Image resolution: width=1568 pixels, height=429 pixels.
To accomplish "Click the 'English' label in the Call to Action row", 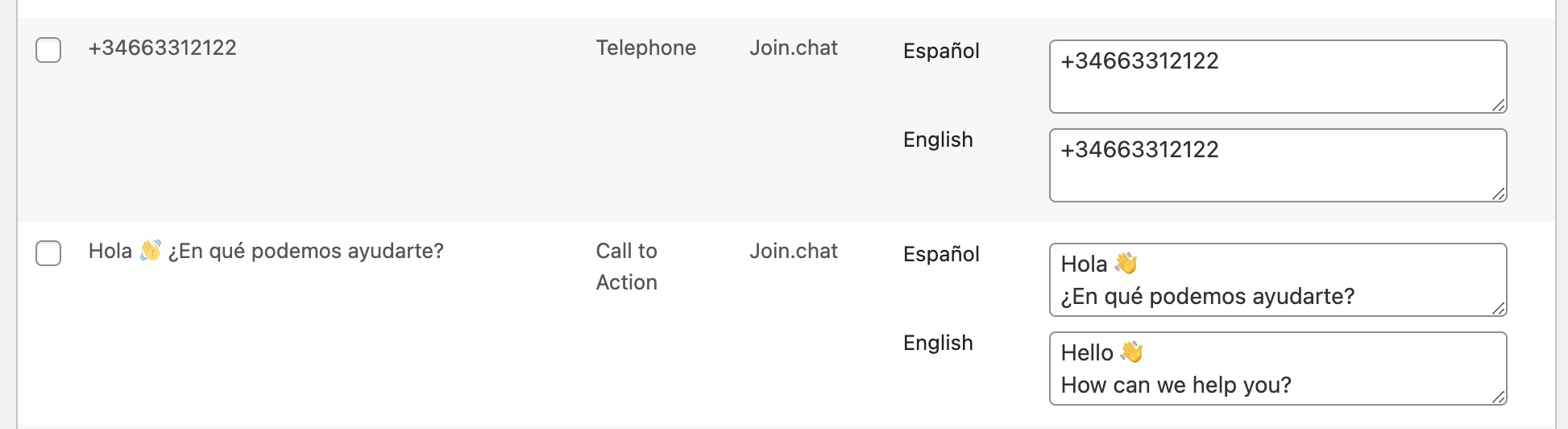I will click(x=938, y=343).
